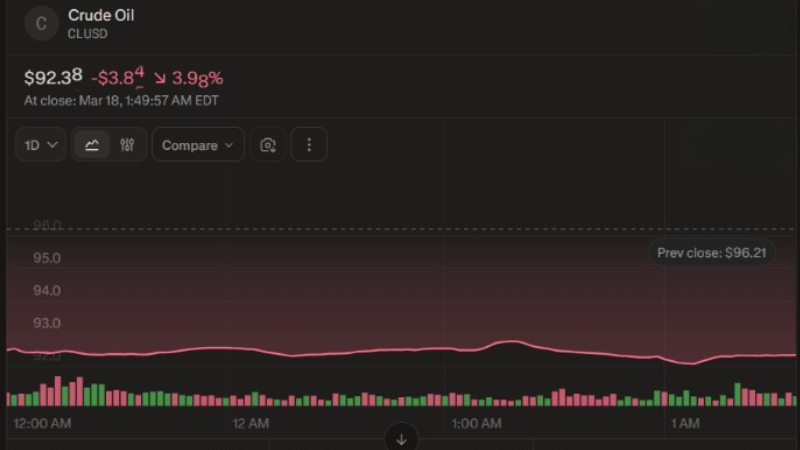Open the 1D time range dropdown
This screenshot has height=450, width=800.
click(x=41, y=145)
